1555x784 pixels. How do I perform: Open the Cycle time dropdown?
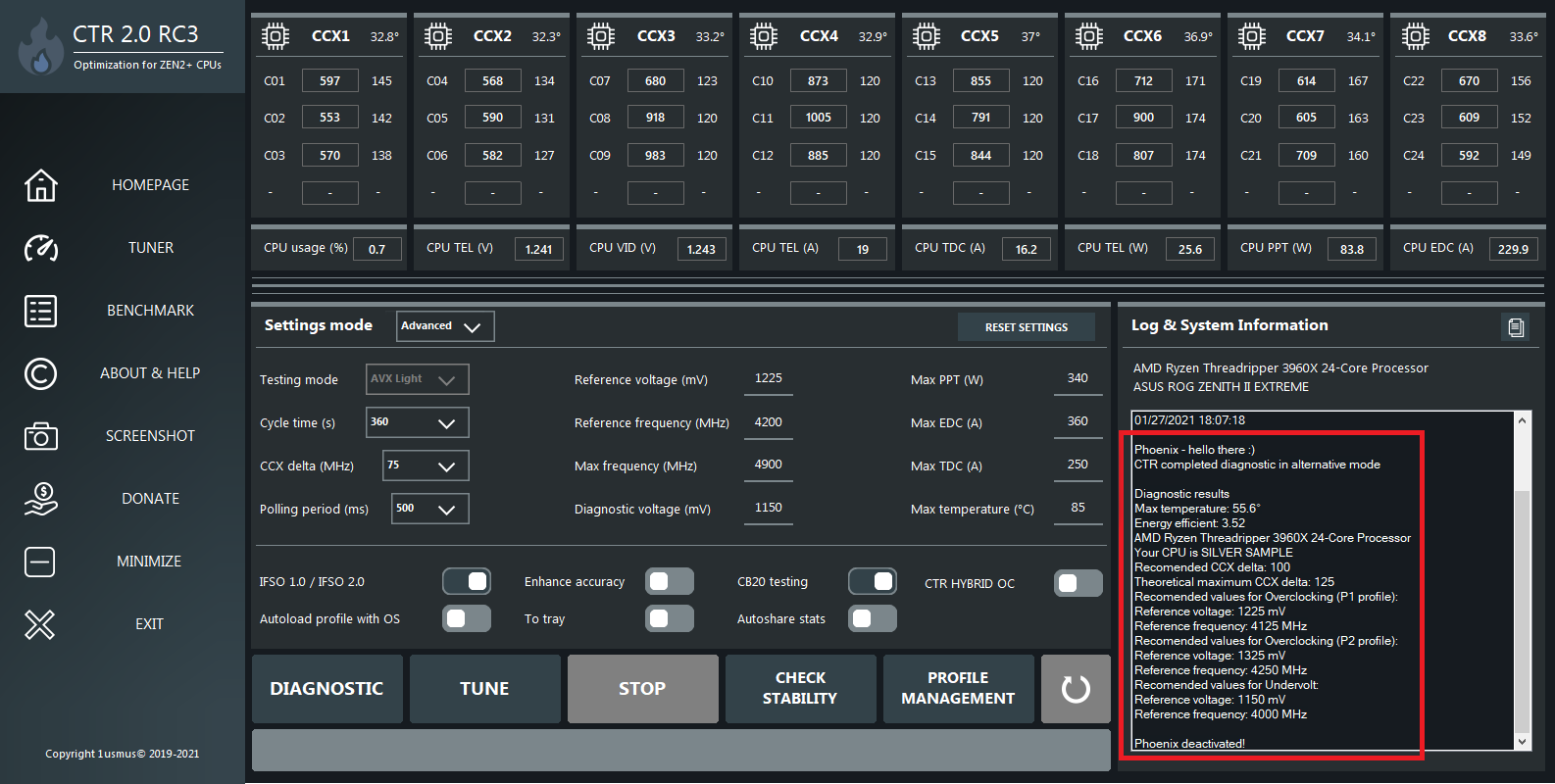tap(418, 422)
